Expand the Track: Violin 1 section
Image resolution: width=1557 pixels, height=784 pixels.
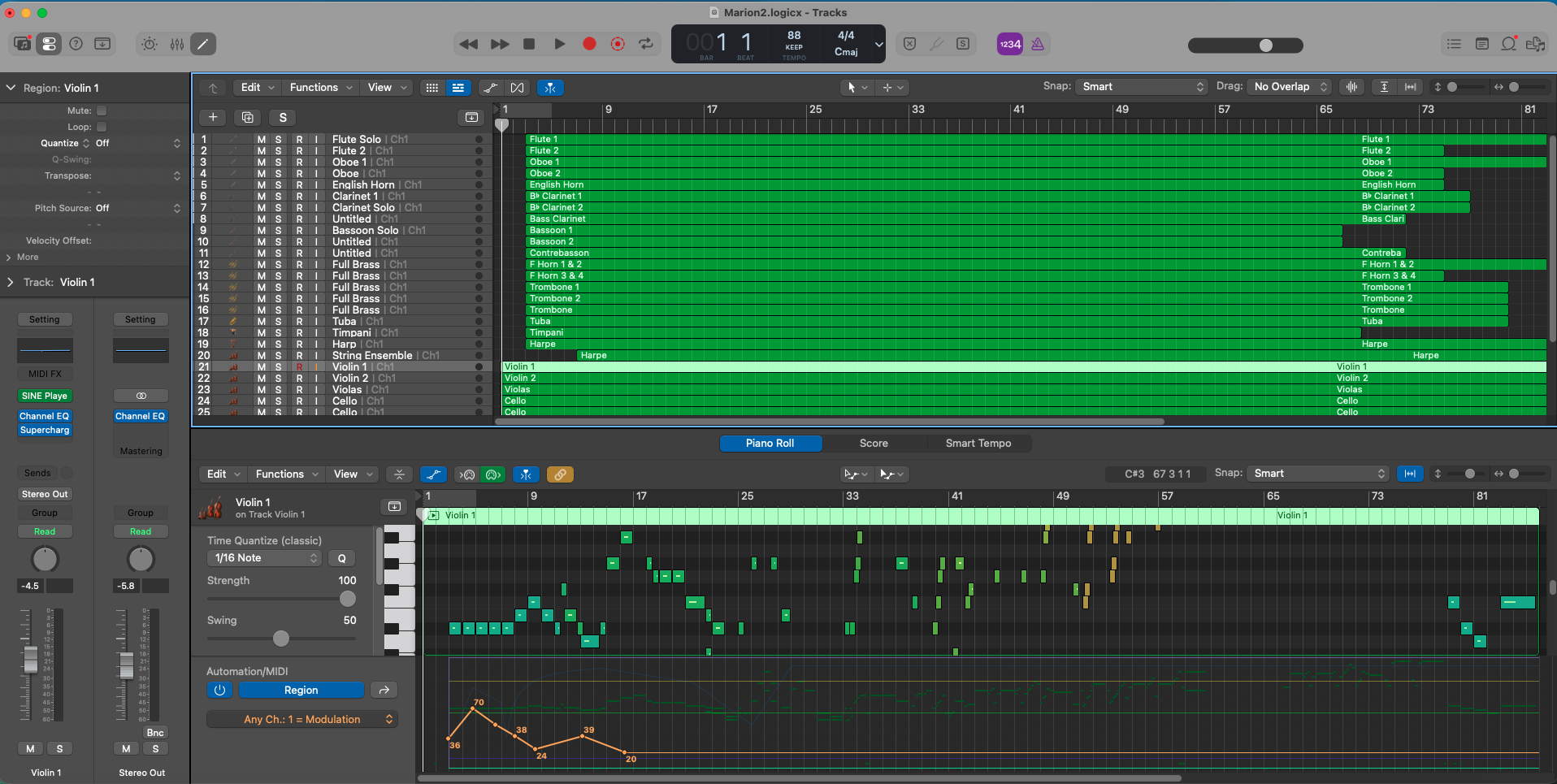[x=11, y=283]
